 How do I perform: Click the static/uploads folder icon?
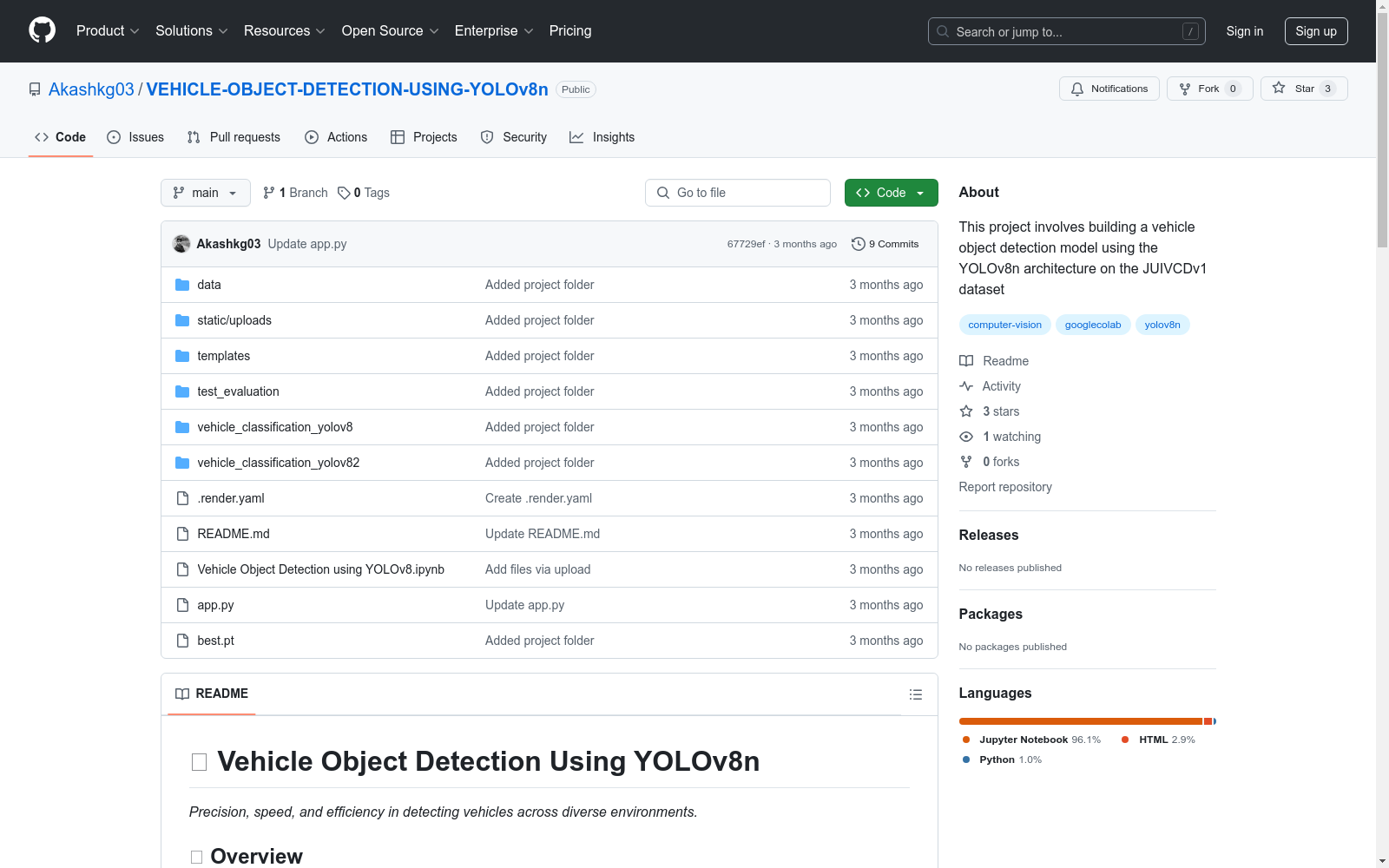(182, 320)
